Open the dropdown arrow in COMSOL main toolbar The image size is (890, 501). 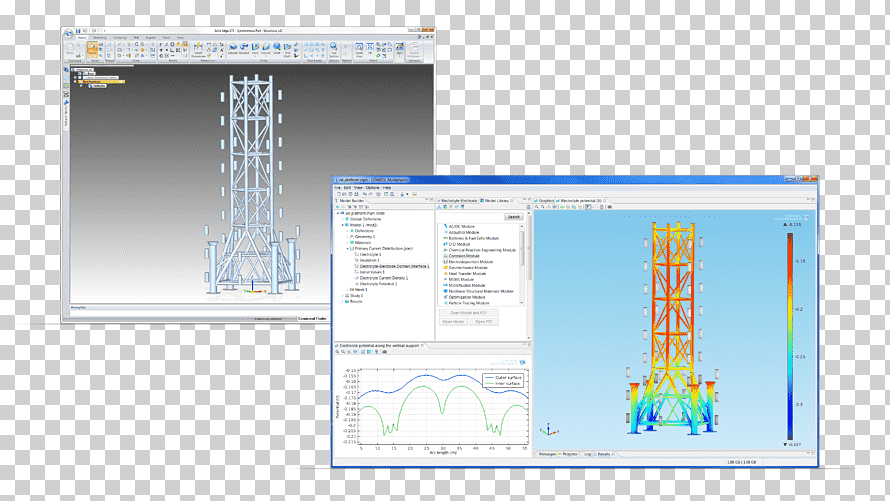click(408, 194)
